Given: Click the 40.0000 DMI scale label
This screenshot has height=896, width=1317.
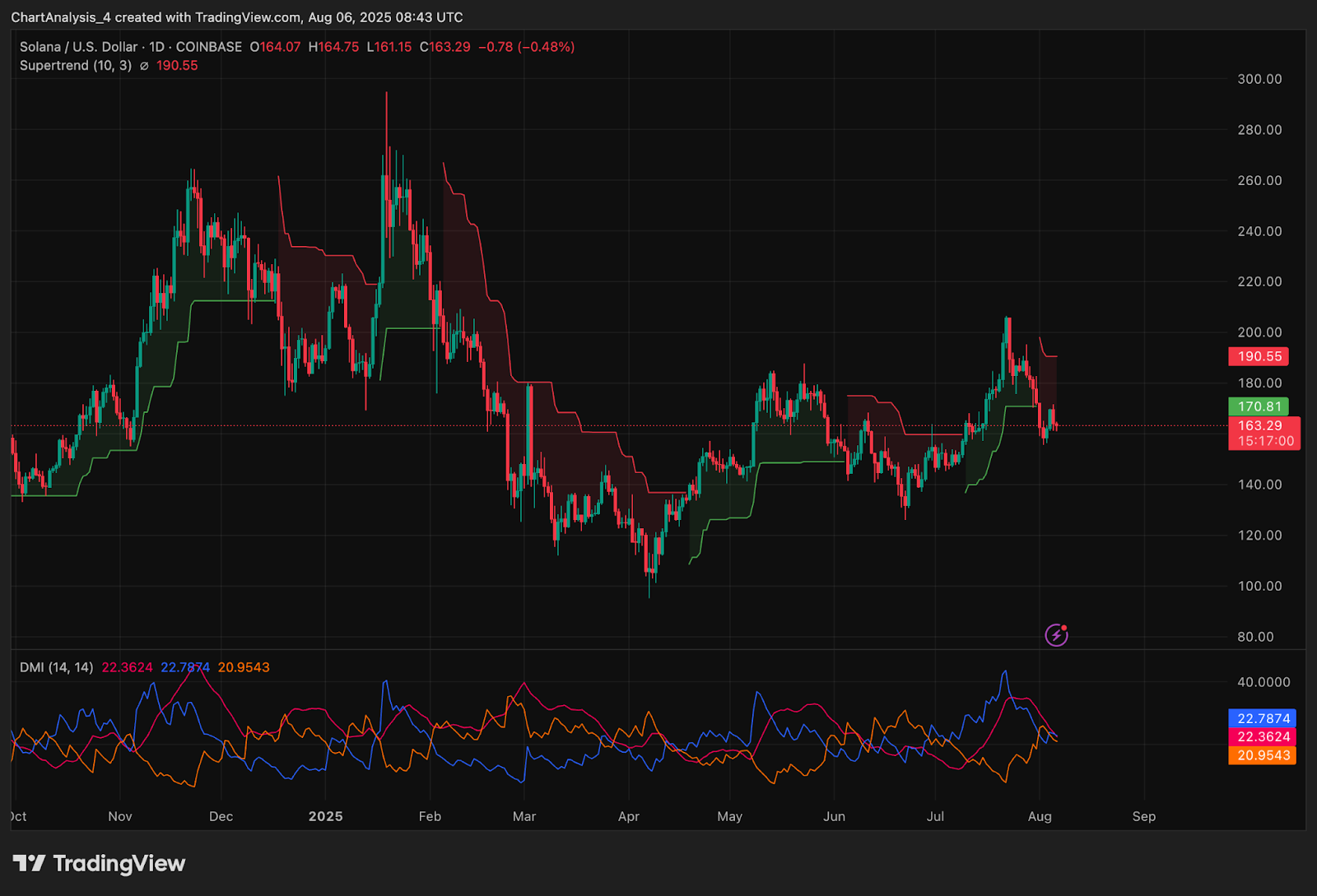Looking at the screenshot, I should [1263, 682].
